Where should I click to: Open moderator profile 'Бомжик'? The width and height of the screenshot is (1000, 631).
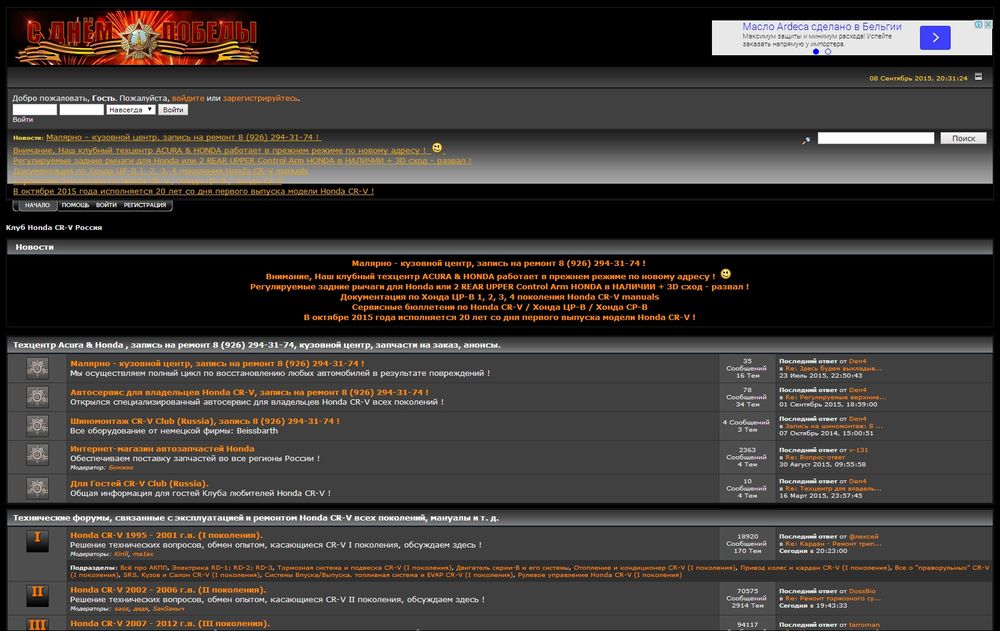coord(121,468)
